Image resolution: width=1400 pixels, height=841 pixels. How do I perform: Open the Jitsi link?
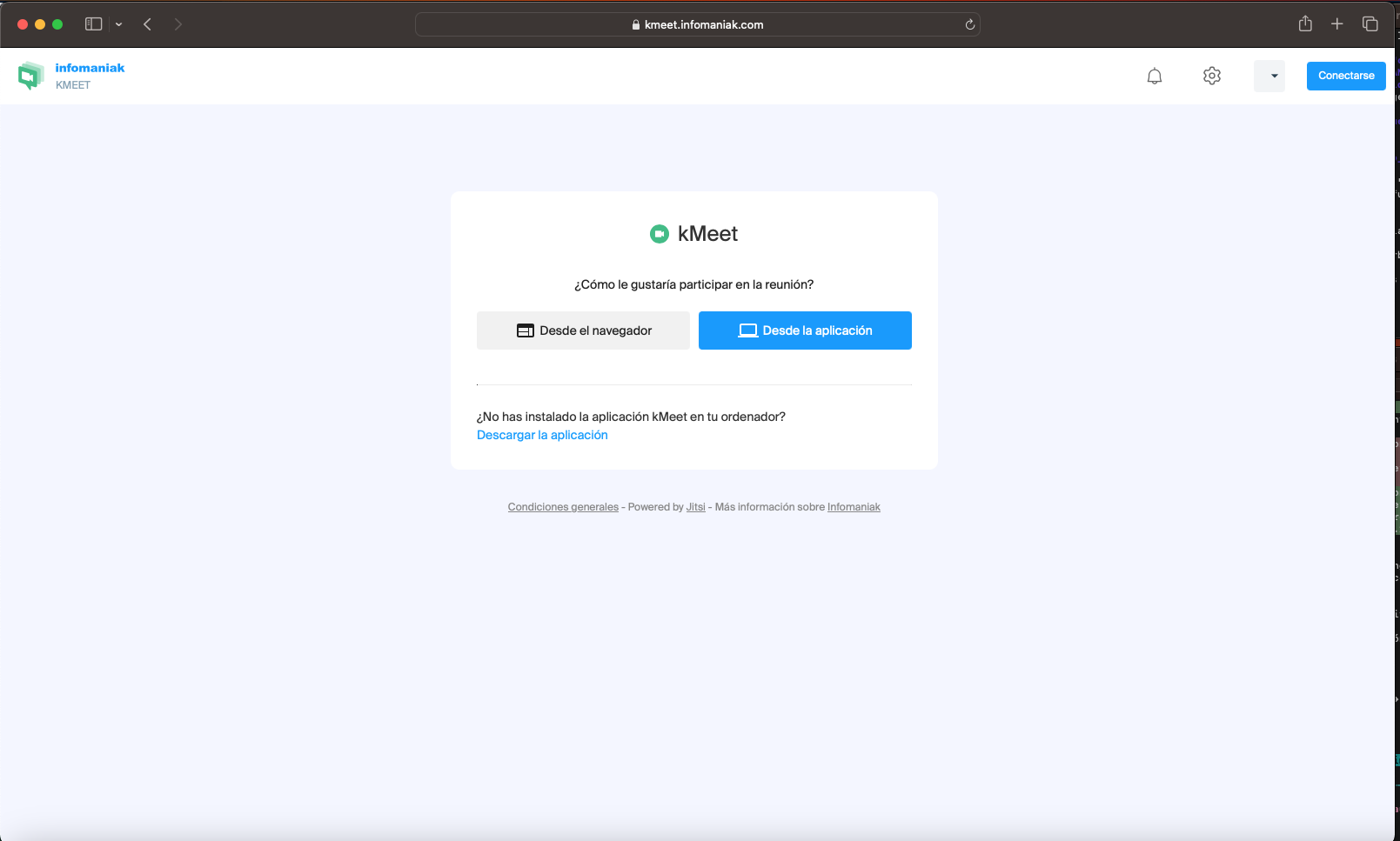[695, 507]
